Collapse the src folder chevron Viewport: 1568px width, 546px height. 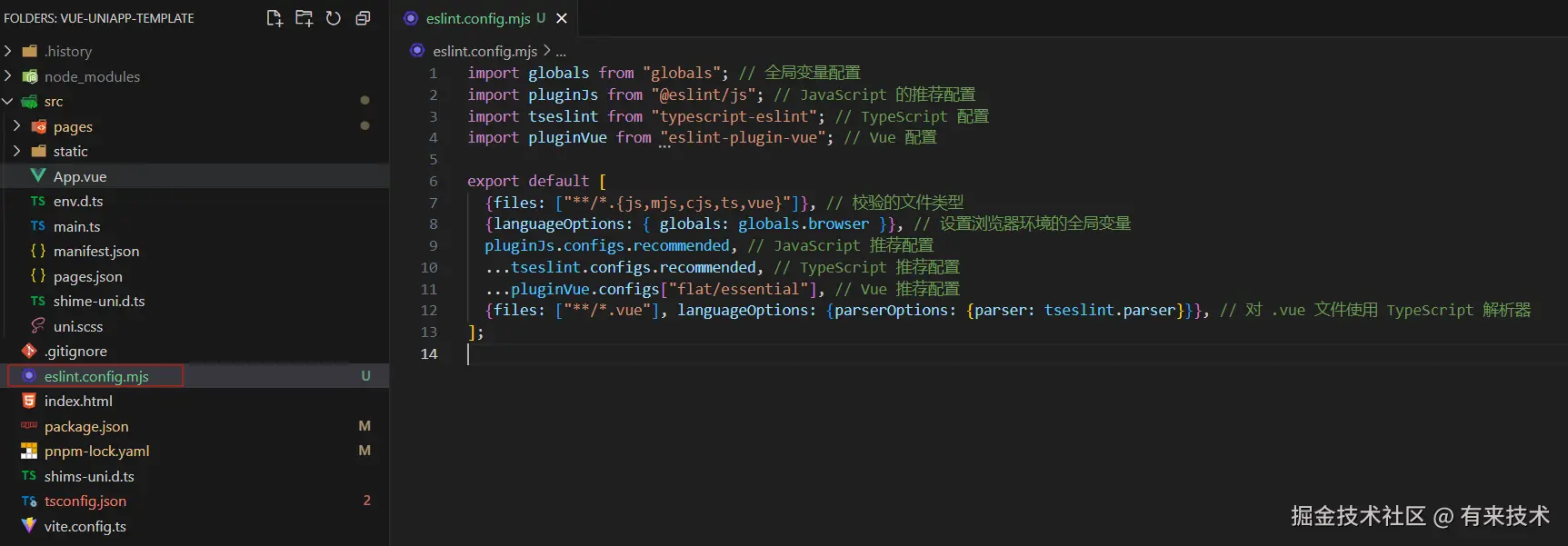pos(8,101)
